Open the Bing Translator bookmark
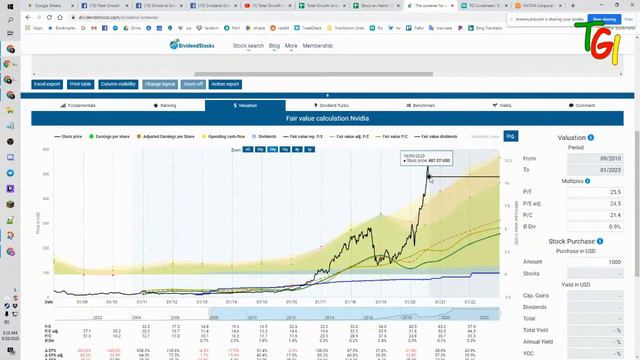 pos(485,28)
